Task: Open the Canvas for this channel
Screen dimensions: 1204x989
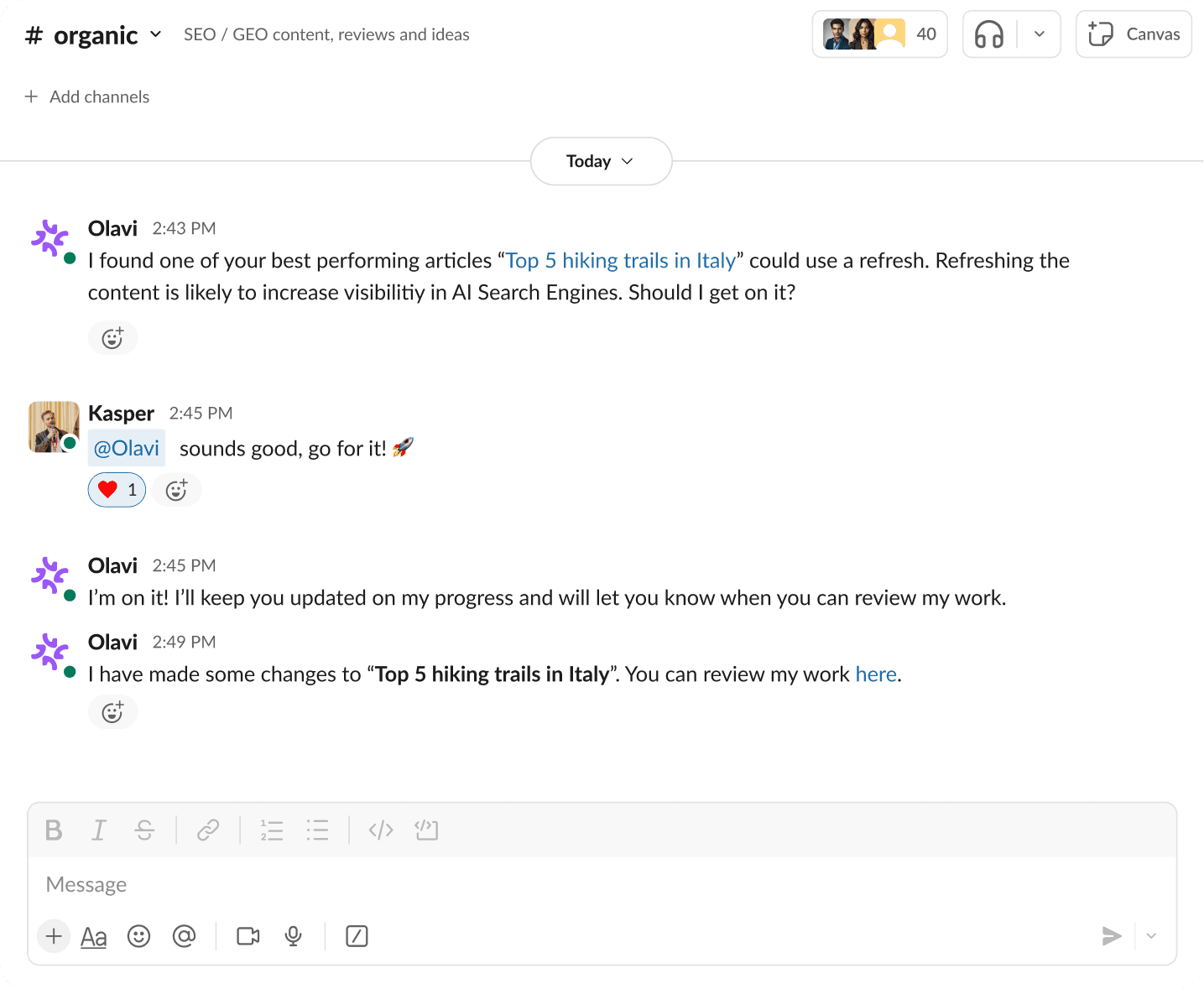Action: [1134, 34]
